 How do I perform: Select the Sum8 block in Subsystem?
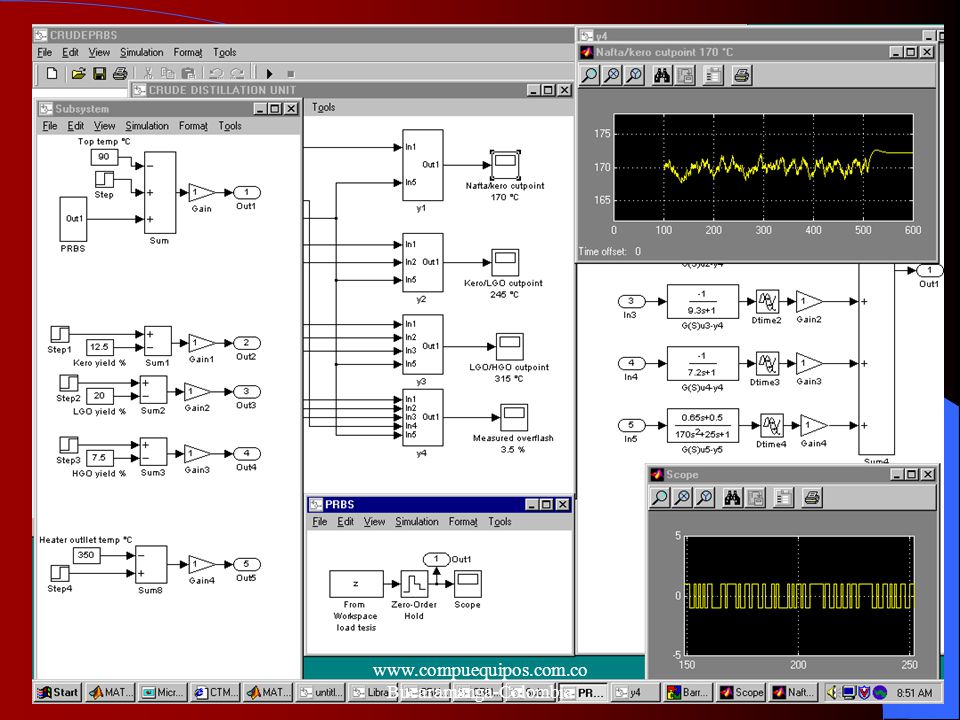[151, 564]
